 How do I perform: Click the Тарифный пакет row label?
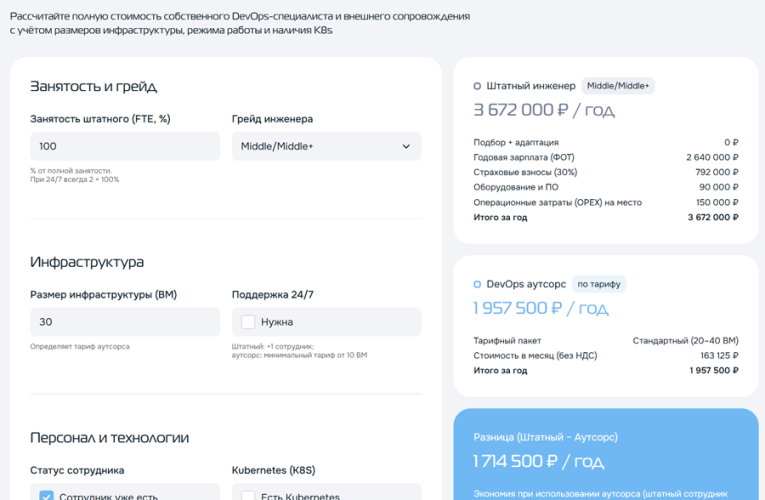[x=507, y=340]
